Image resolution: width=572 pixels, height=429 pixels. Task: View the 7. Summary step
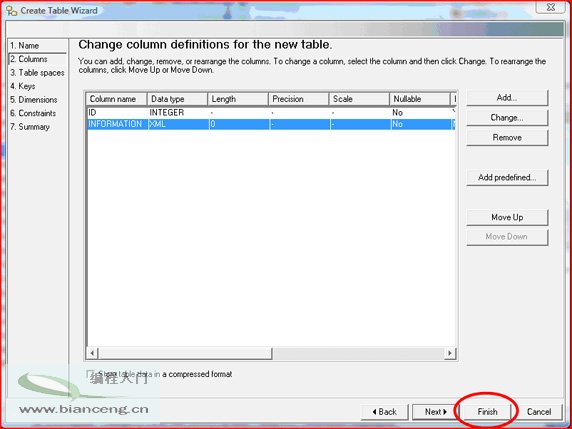click(x=30, y=127)
